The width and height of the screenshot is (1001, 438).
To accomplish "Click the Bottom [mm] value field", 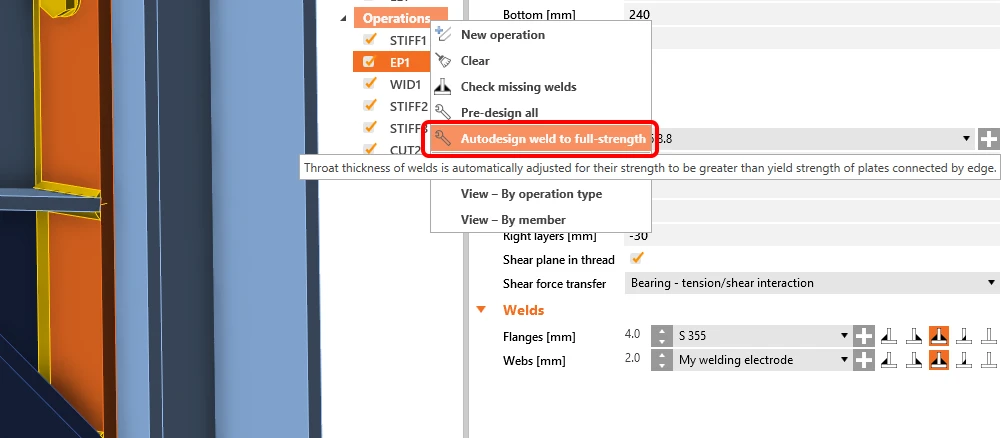I will click(811, 14).
